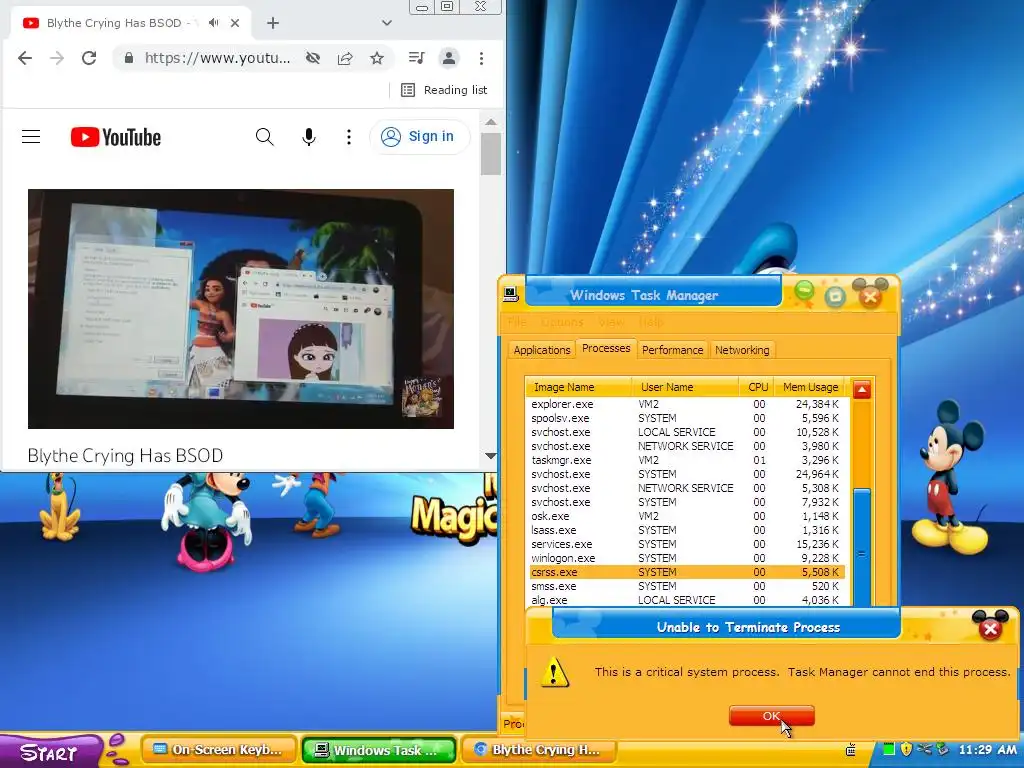This screenshot has height=768, width=1024.
Task: Sort processes by Image Name column
Action: click(579, 387)
